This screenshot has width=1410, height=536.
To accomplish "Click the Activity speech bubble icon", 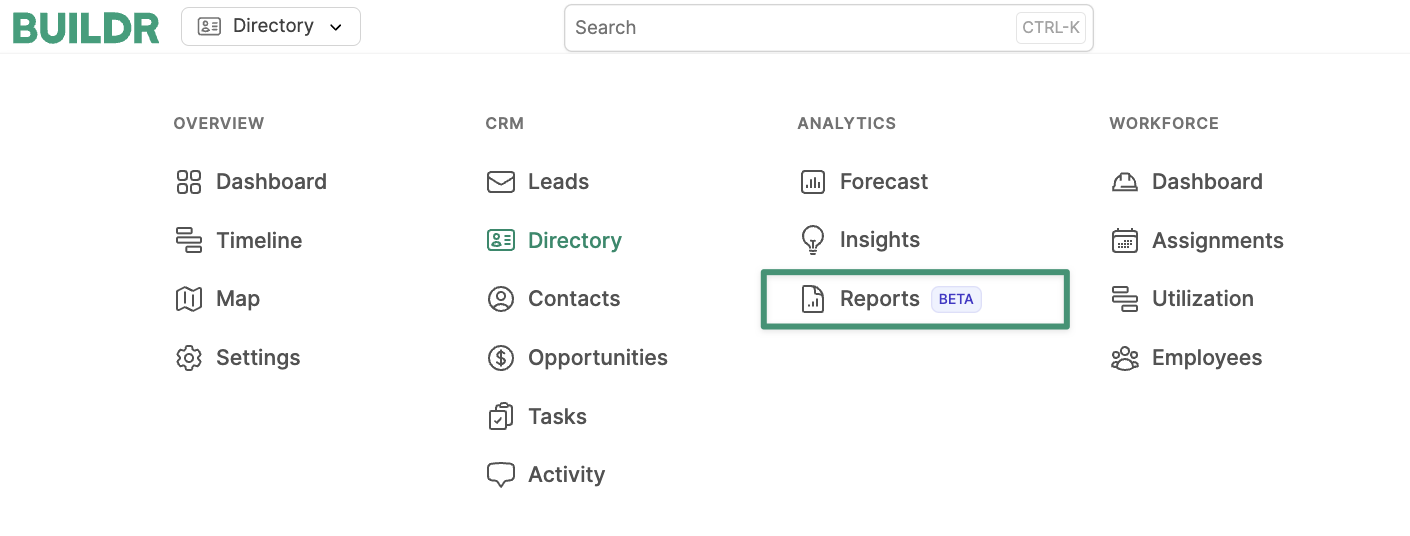I will (x=501, y=475).
